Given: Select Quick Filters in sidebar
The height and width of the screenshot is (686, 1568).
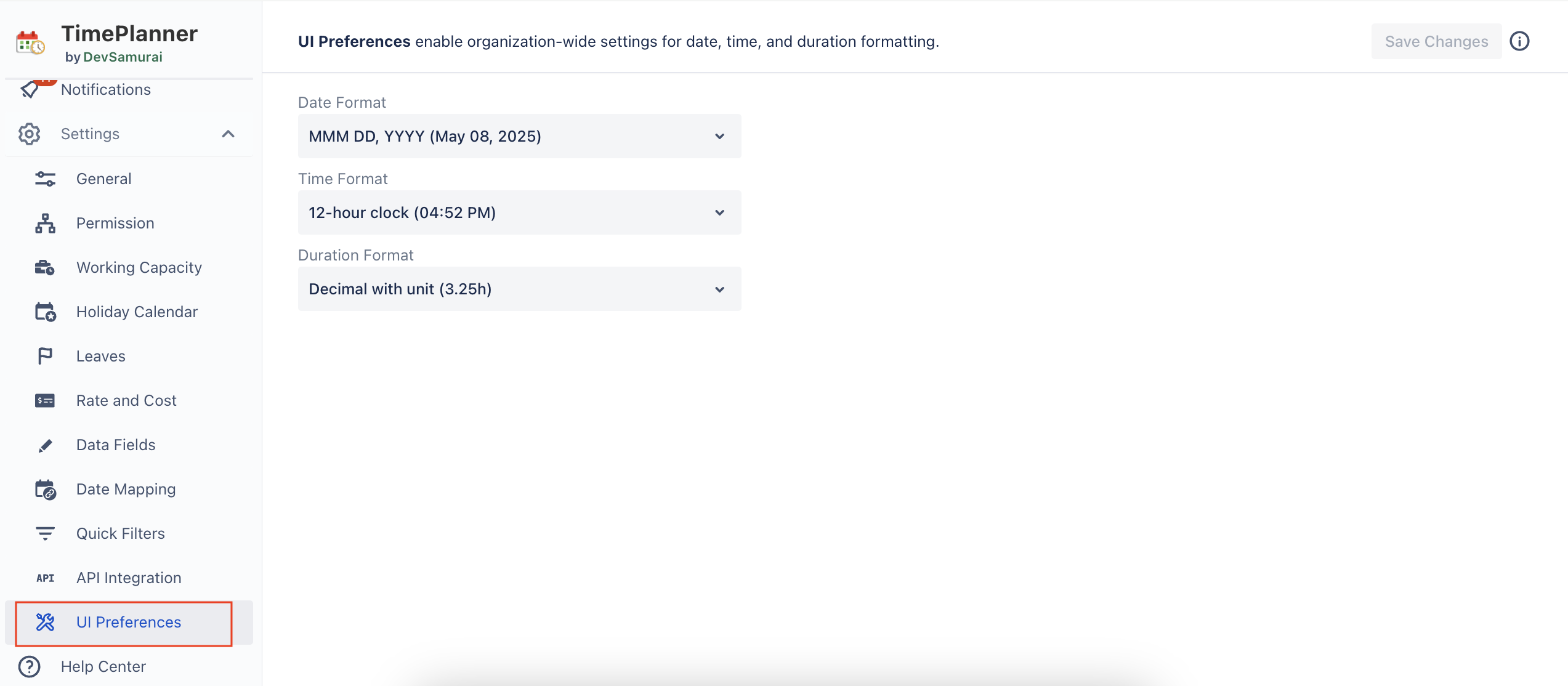Looking at the screenshot, I should pyautogui.click(x=121, y=533).
